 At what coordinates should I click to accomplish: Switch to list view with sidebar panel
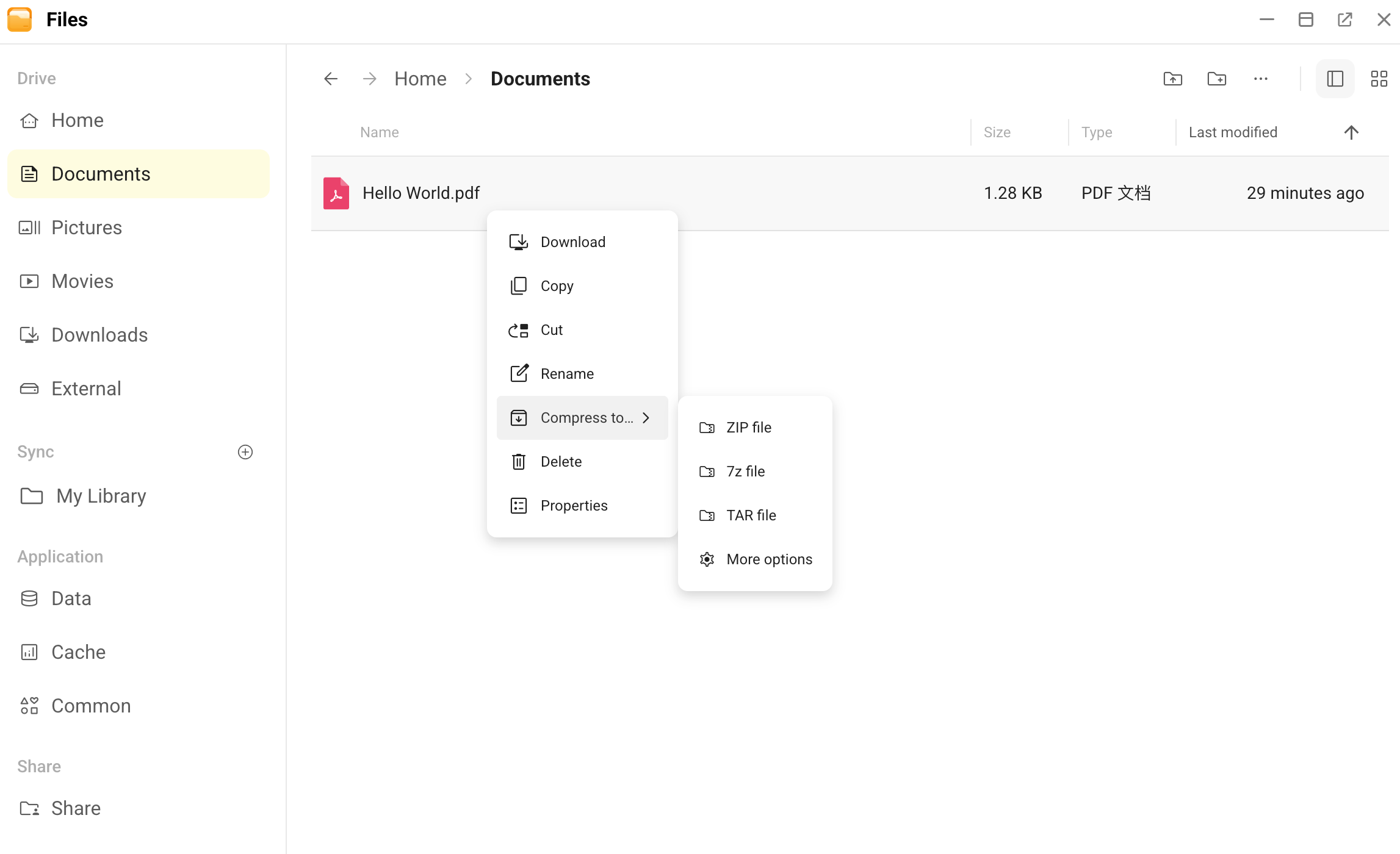pos(1335,79)
